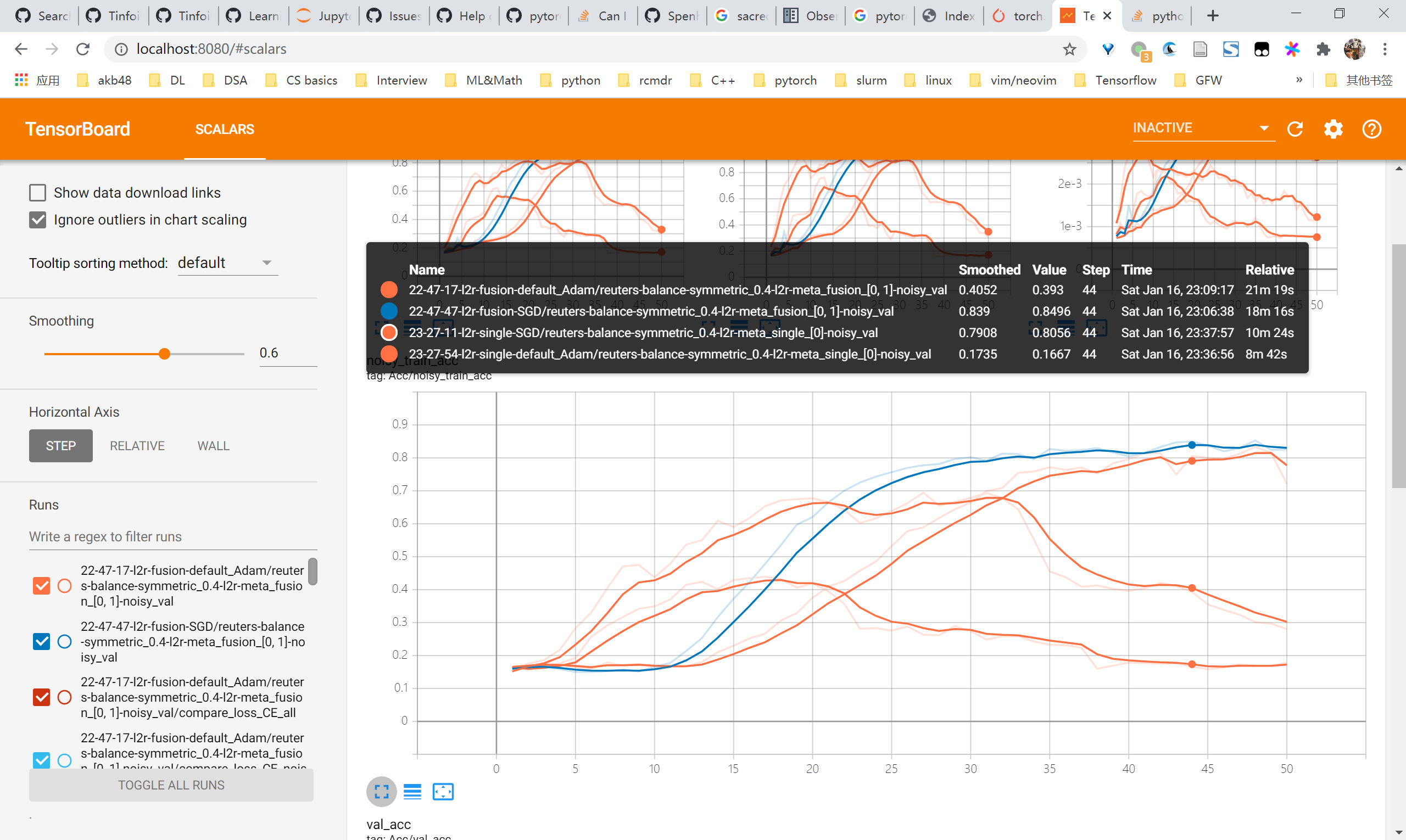Image resolution: width=1406 pixels, height=840 pixels.
Task: Click the blue S extension icon
Action: (x=1231, y=49)
